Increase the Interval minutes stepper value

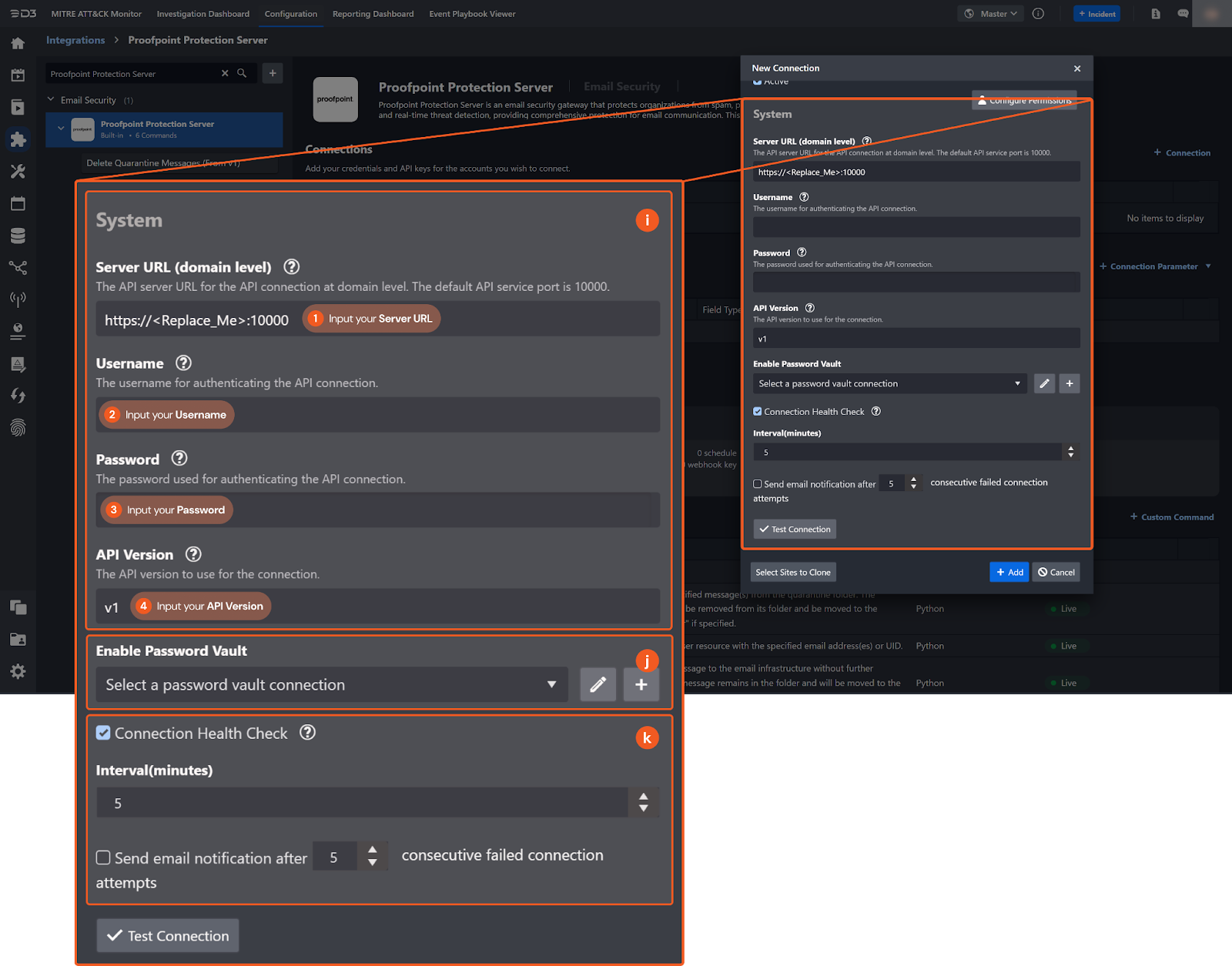pyautogui.click(x=1070, y=448)
